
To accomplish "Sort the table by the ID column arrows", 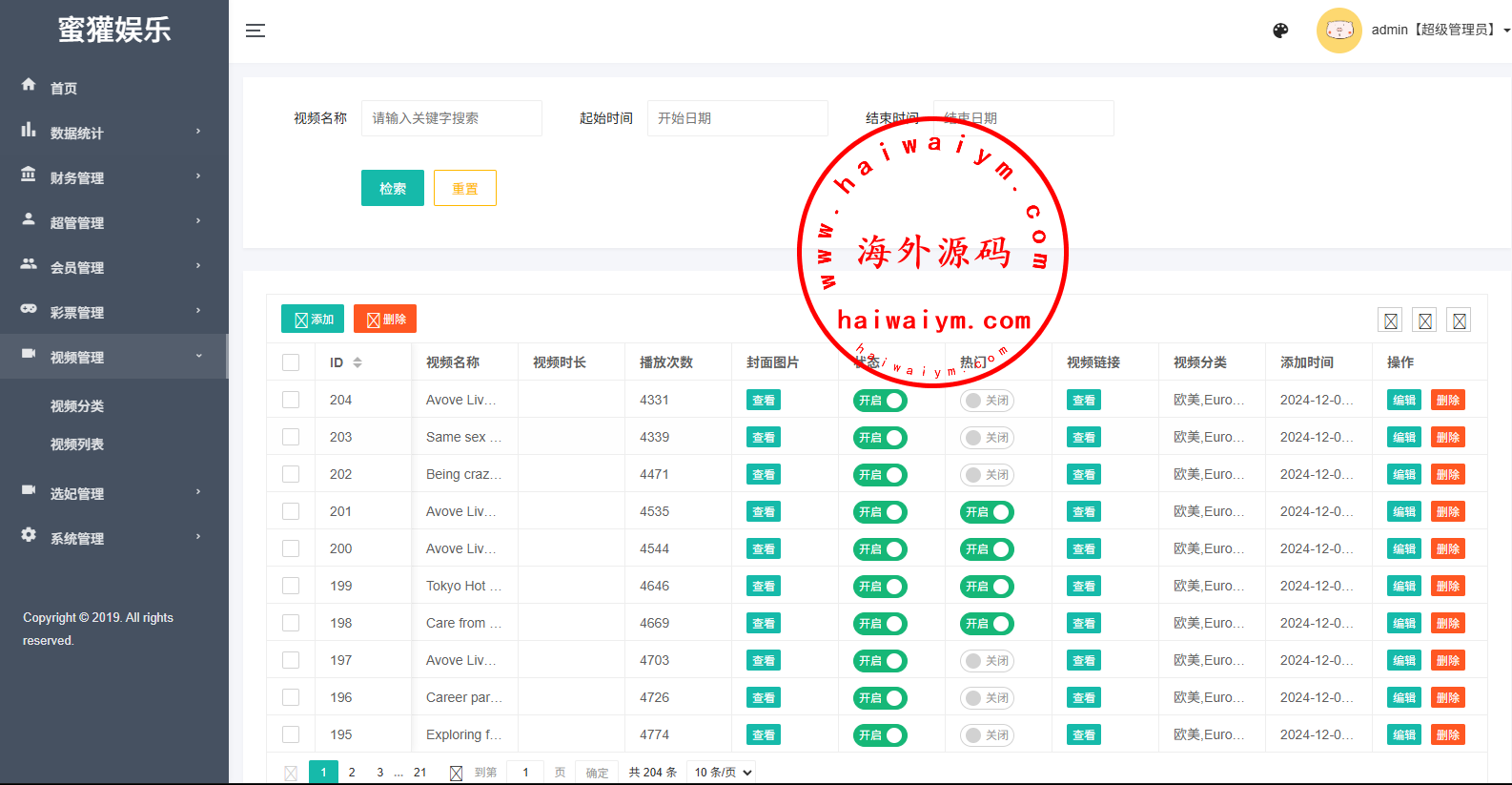I will 358,362.
